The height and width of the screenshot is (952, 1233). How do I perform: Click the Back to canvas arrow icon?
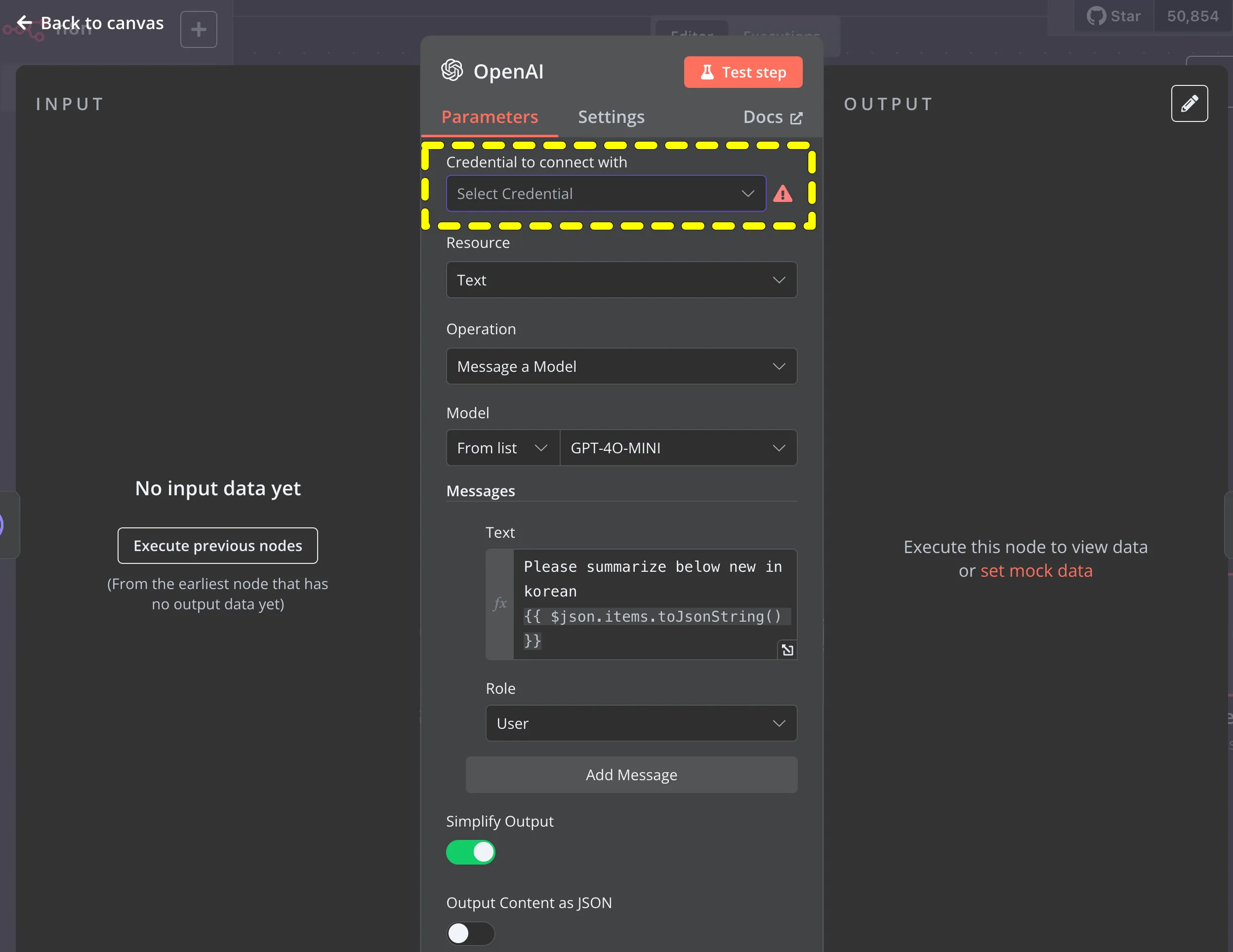(24, 23)
